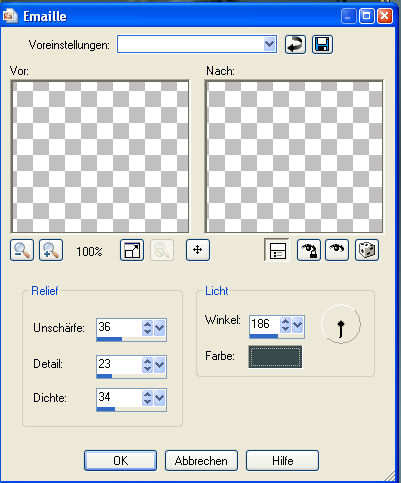401x483 pixels.
Task: Toggle the auto proof eye-with-lock button
Action: (x=309, y=250)
